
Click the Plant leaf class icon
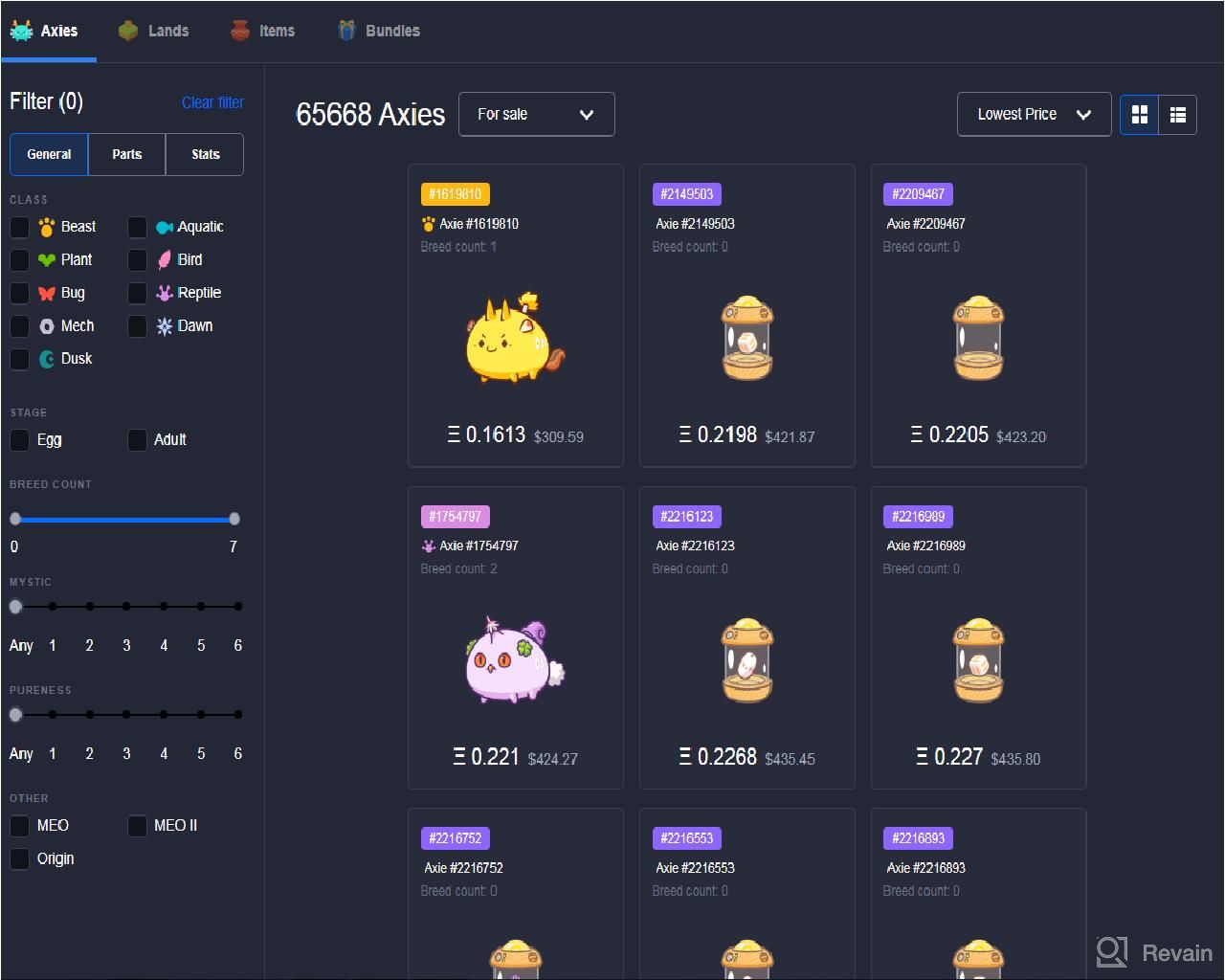tap(47, 260)
